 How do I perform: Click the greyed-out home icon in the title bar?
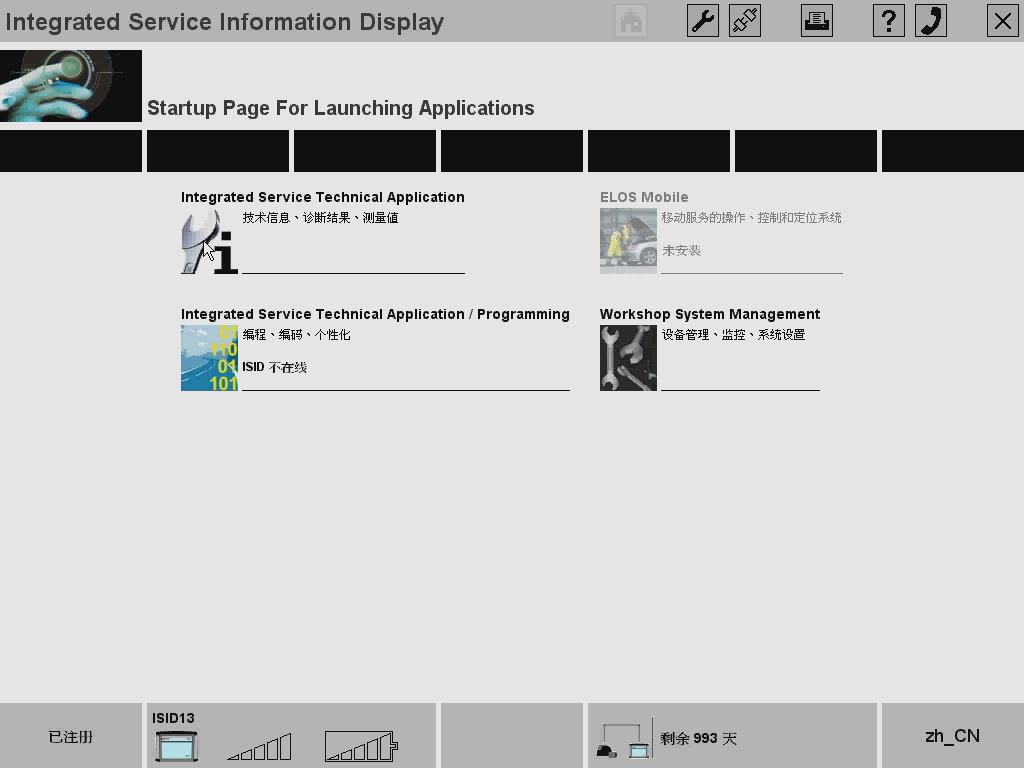(631, 21)
